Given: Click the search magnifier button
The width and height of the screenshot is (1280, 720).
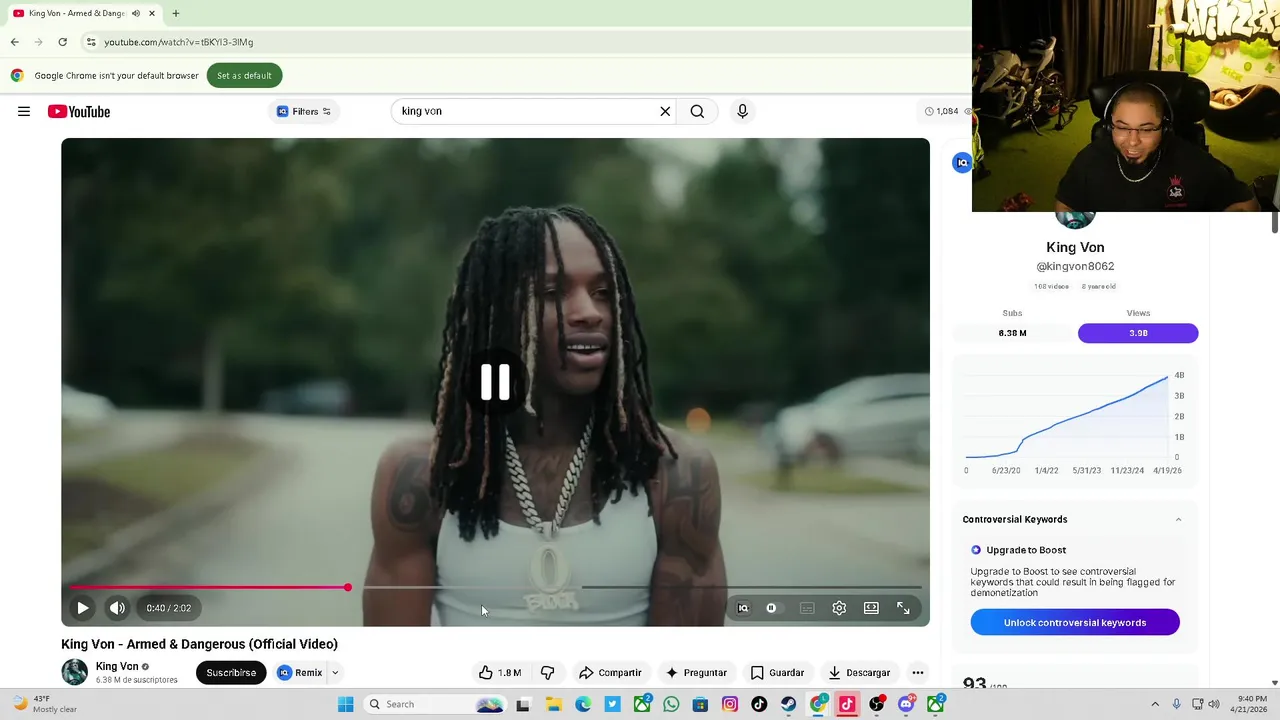Looking at the screenshot, I should 697,111.
